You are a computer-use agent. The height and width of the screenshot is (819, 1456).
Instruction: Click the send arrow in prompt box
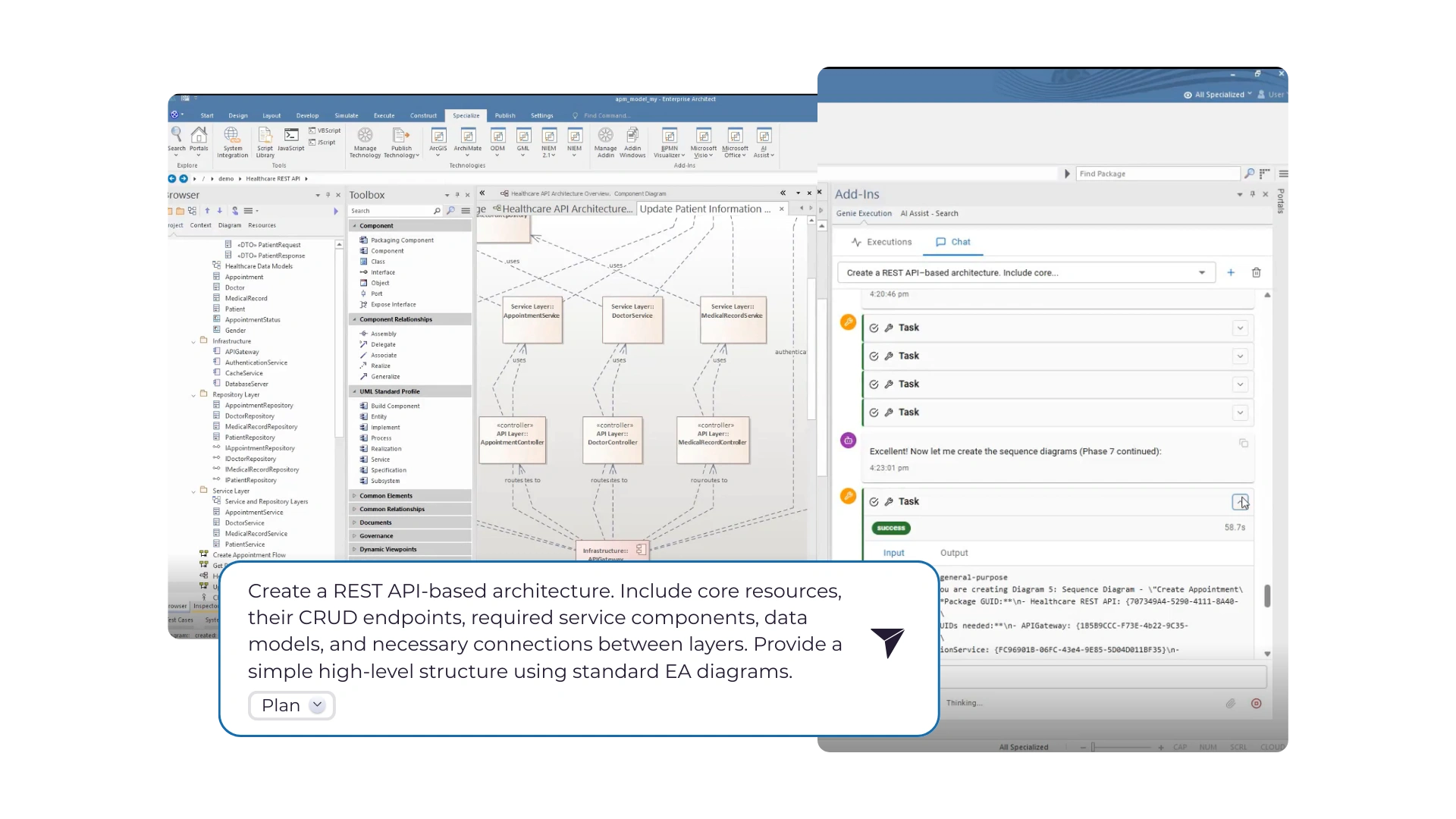(887, 642)
